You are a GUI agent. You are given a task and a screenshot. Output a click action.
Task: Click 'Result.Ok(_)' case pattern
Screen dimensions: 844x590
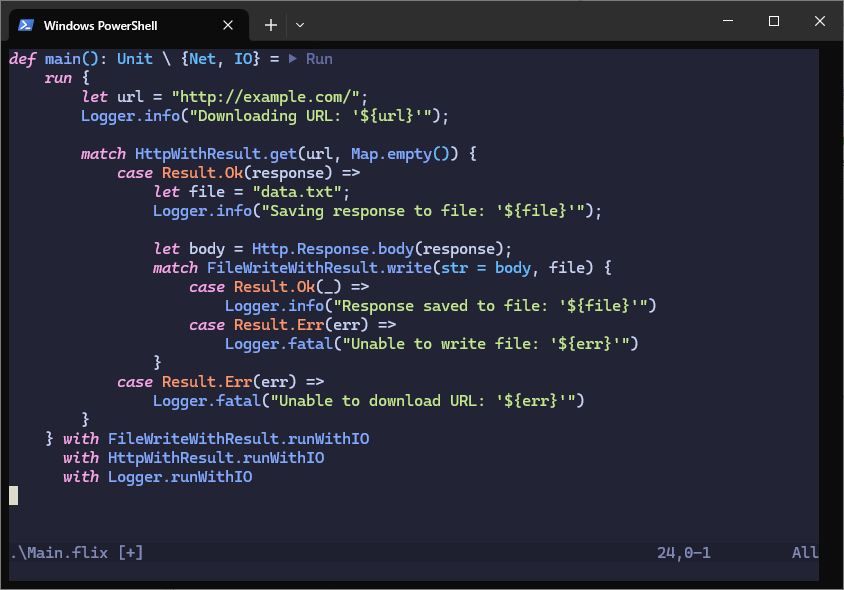[288, 287]
